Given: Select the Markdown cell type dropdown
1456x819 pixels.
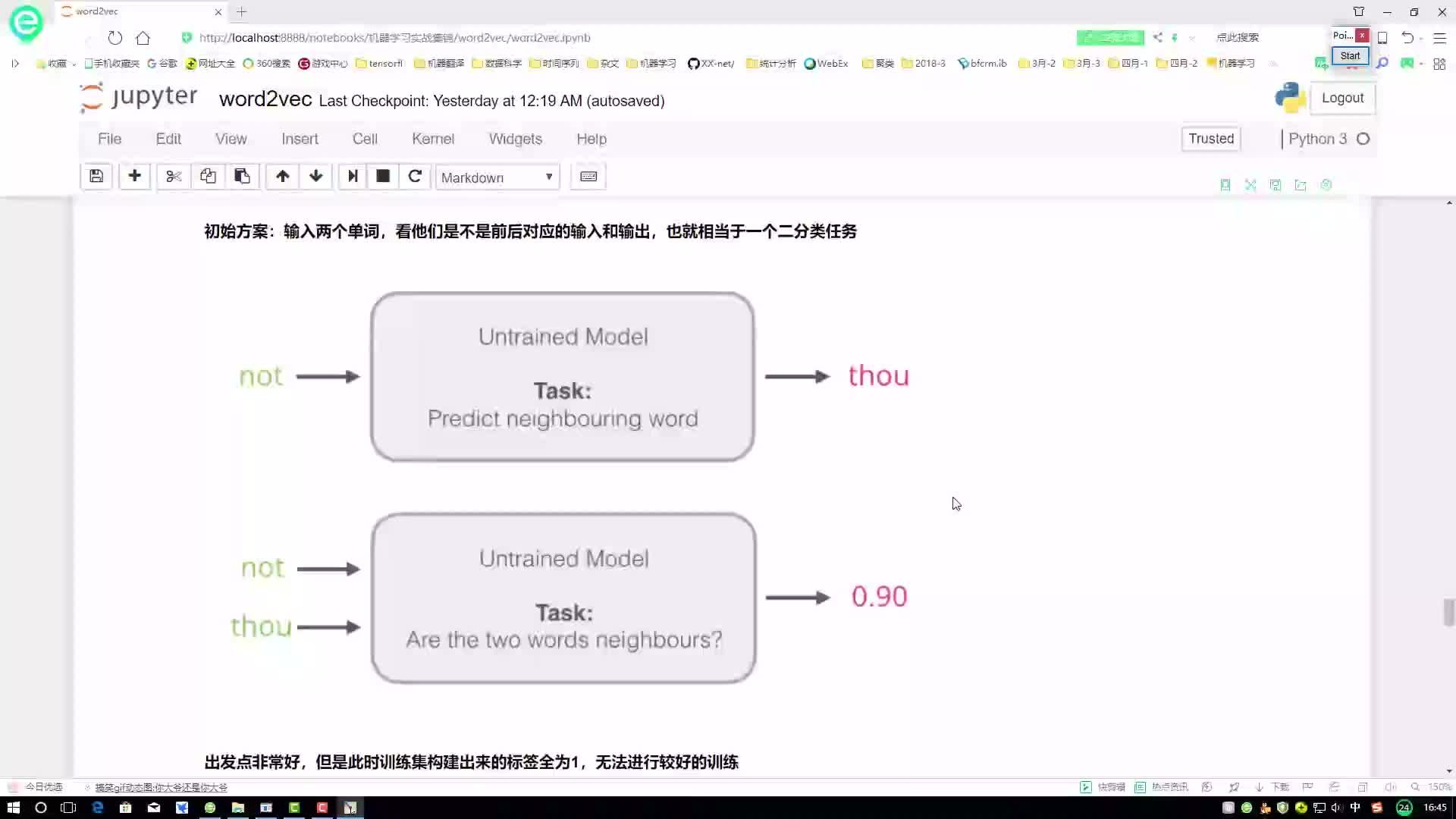Looking at the screenshot, I should tap(494, 177).
